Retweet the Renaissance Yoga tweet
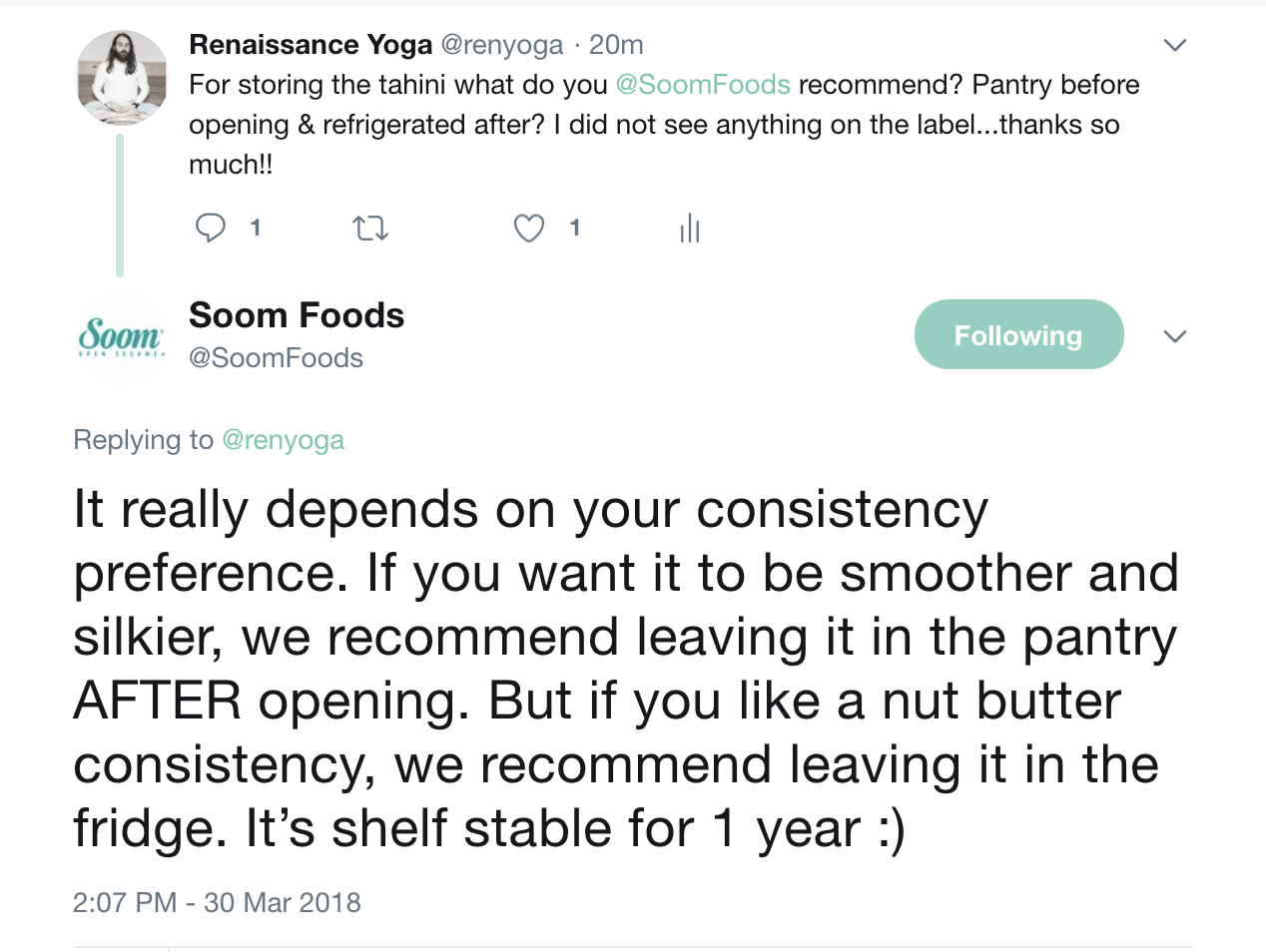Viewport: 1266px width, 952px height. pos(370,230)
